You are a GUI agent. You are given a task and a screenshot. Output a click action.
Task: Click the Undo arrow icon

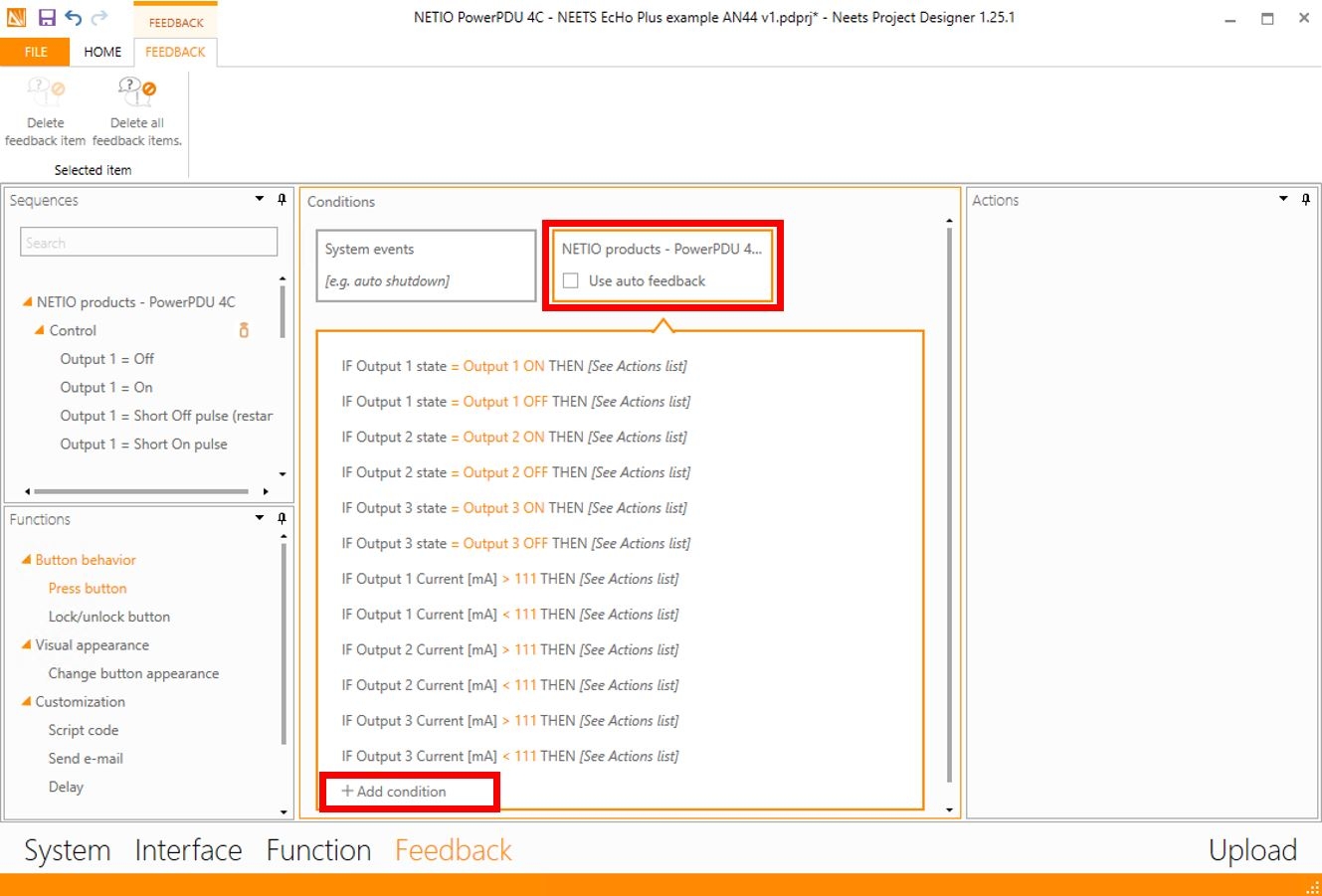tap(74, 18)
